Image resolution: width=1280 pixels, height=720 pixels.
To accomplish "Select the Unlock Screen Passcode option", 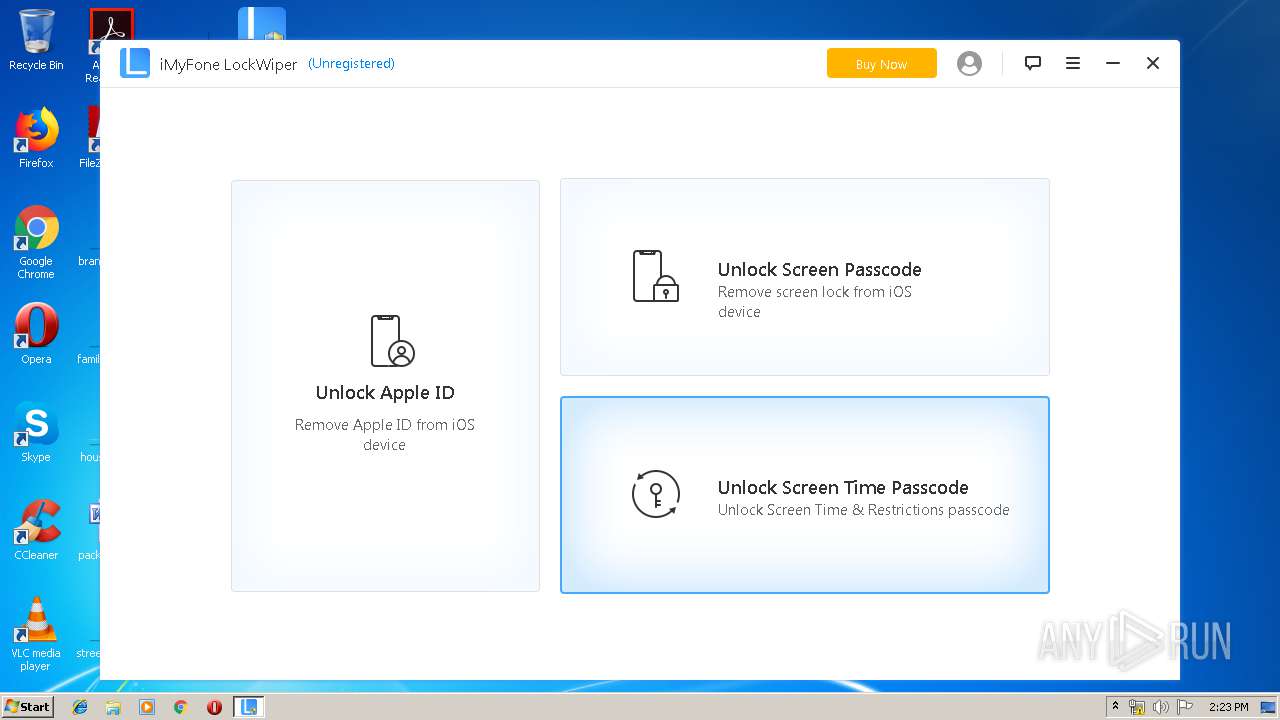I will coord(805,277).
